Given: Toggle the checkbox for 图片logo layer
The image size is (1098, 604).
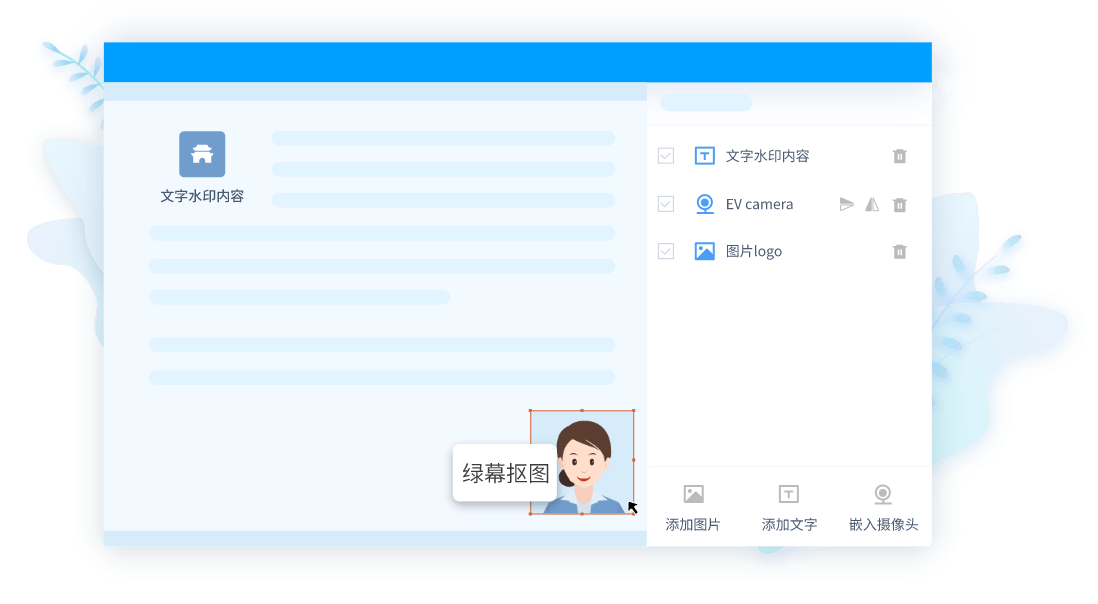Looking at the screenshot, I should [x=665, y=251].
